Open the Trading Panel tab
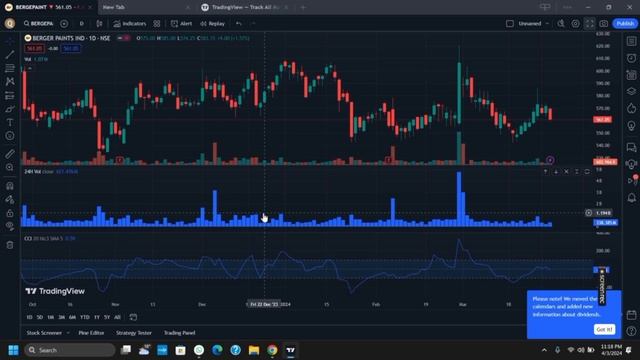 pyautogui.click(x=180, y=333)
